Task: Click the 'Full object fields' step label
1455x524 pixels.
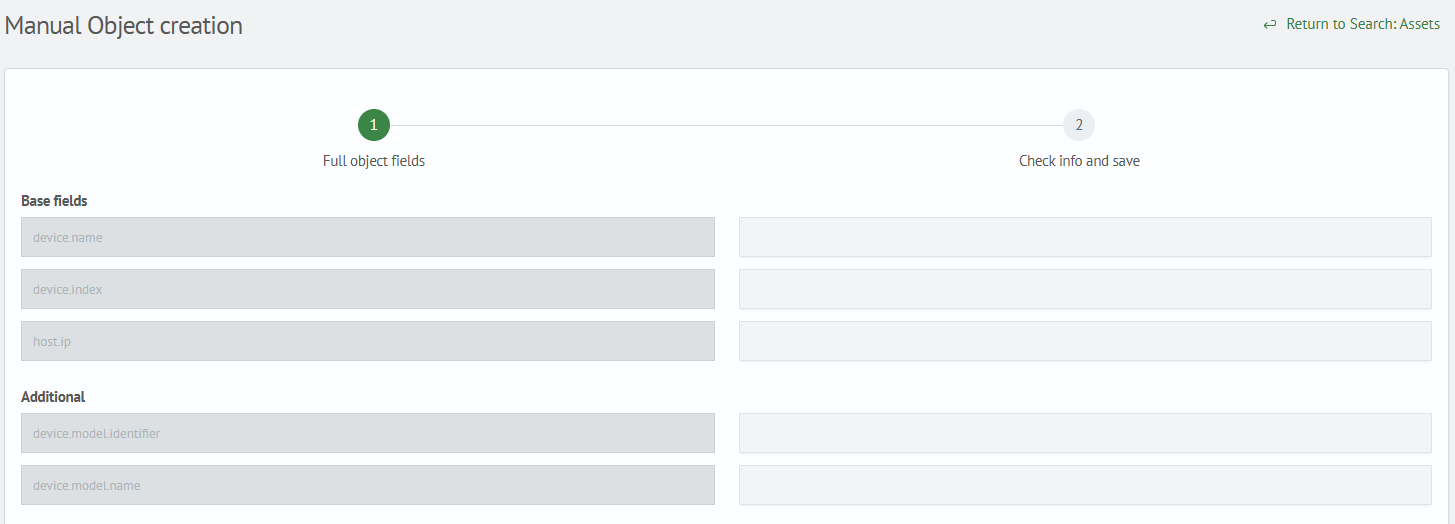Action: point(374,161)
